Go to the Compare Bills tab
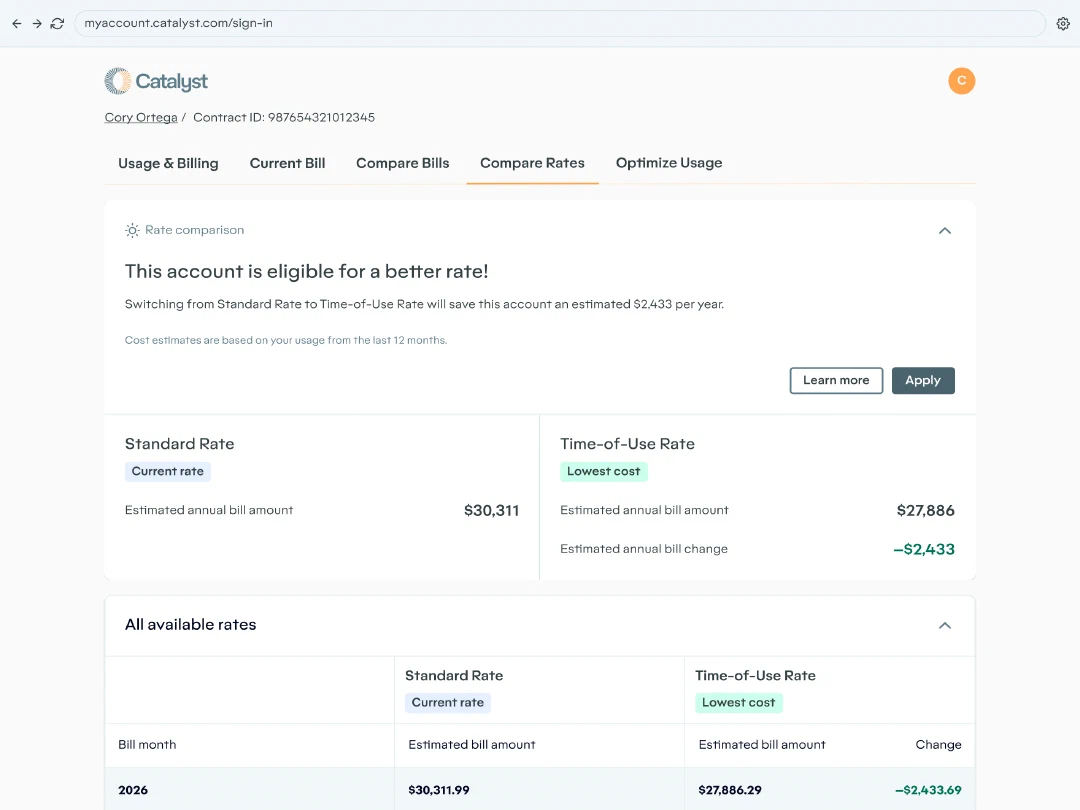The image size is (1080, 810). pos(402,163)
